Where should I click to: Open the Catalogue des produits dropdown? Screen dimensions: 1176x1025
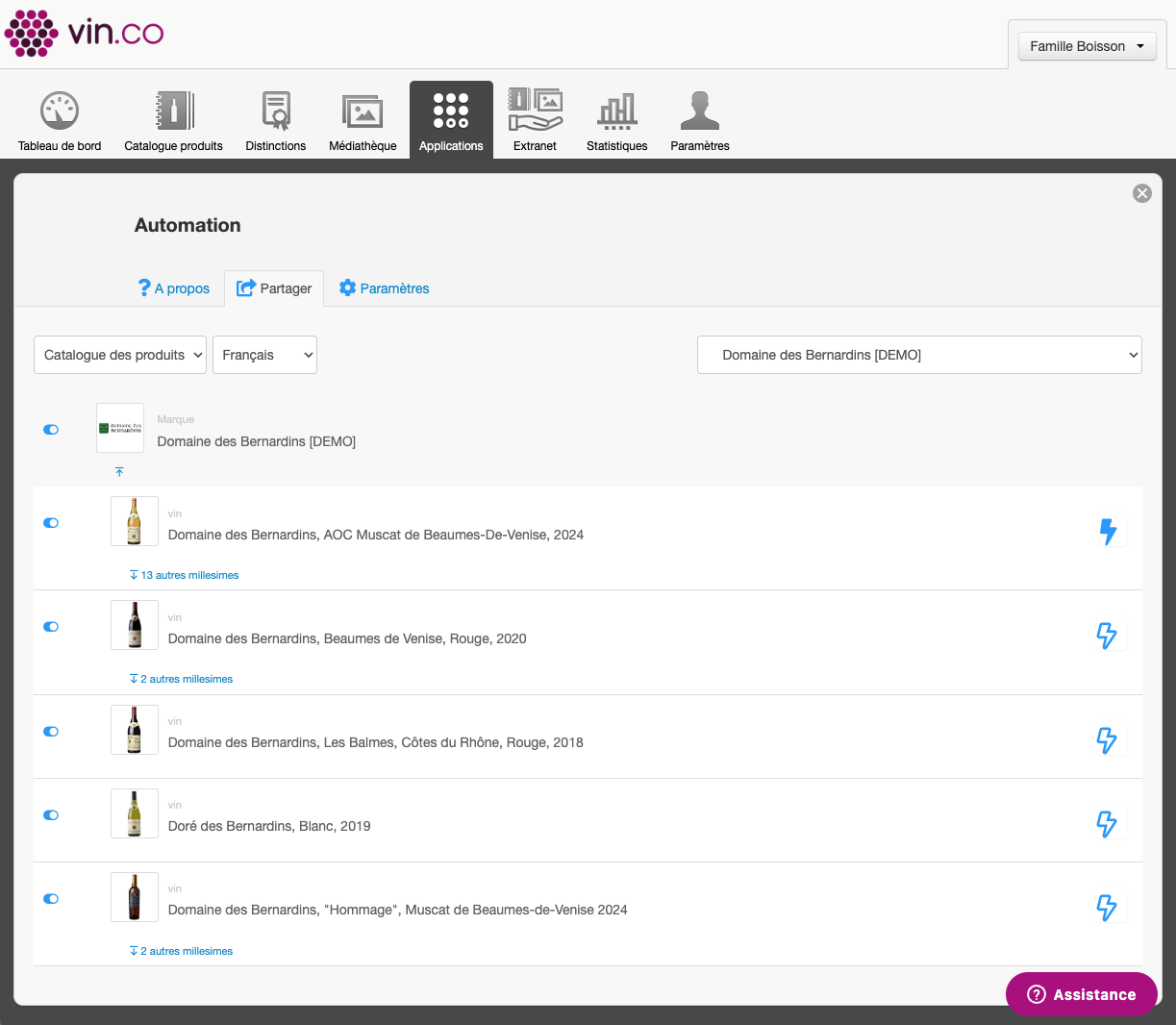click(x=120, y=355)
